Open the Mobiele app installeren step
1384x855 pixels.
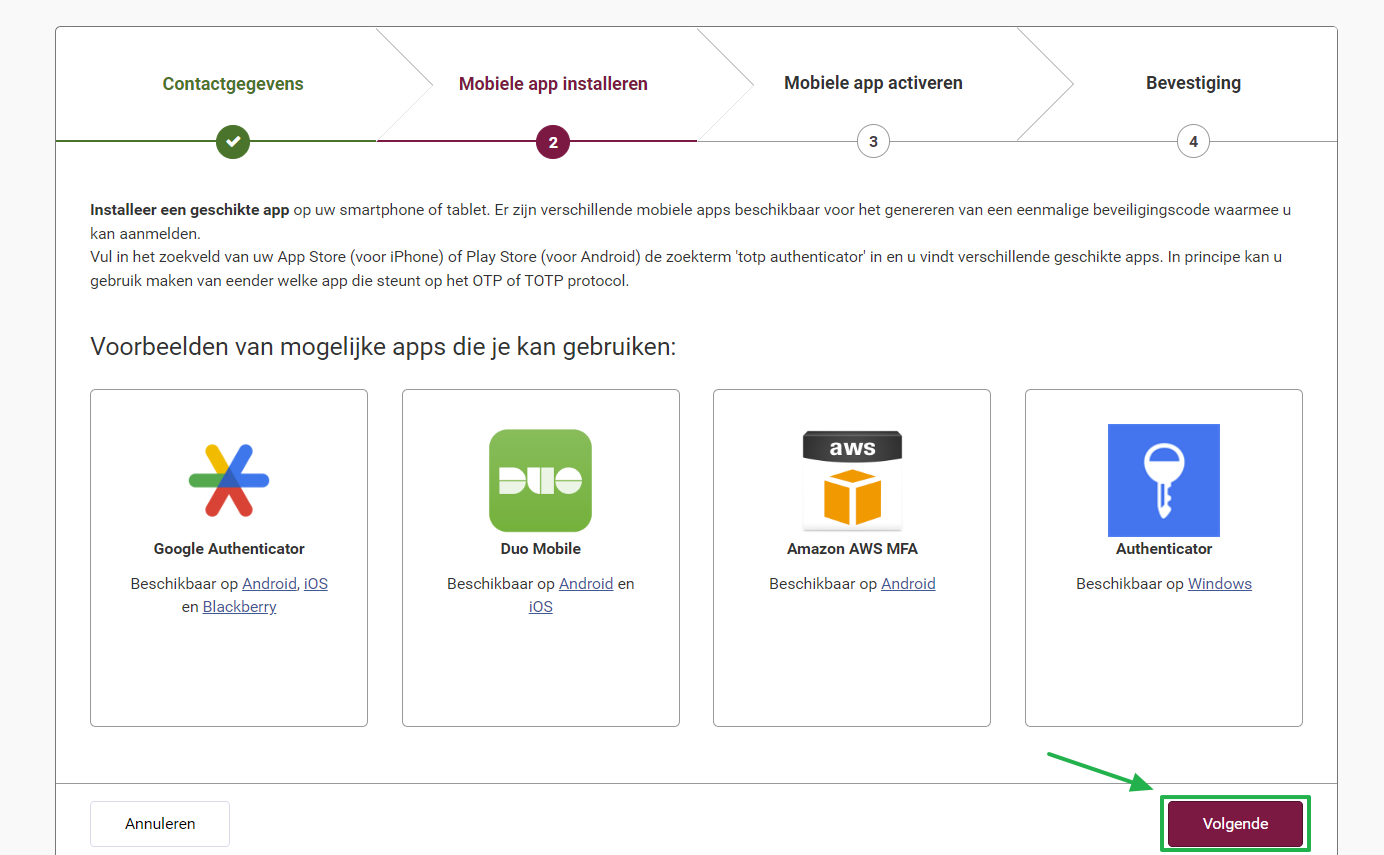coord(553,83)
